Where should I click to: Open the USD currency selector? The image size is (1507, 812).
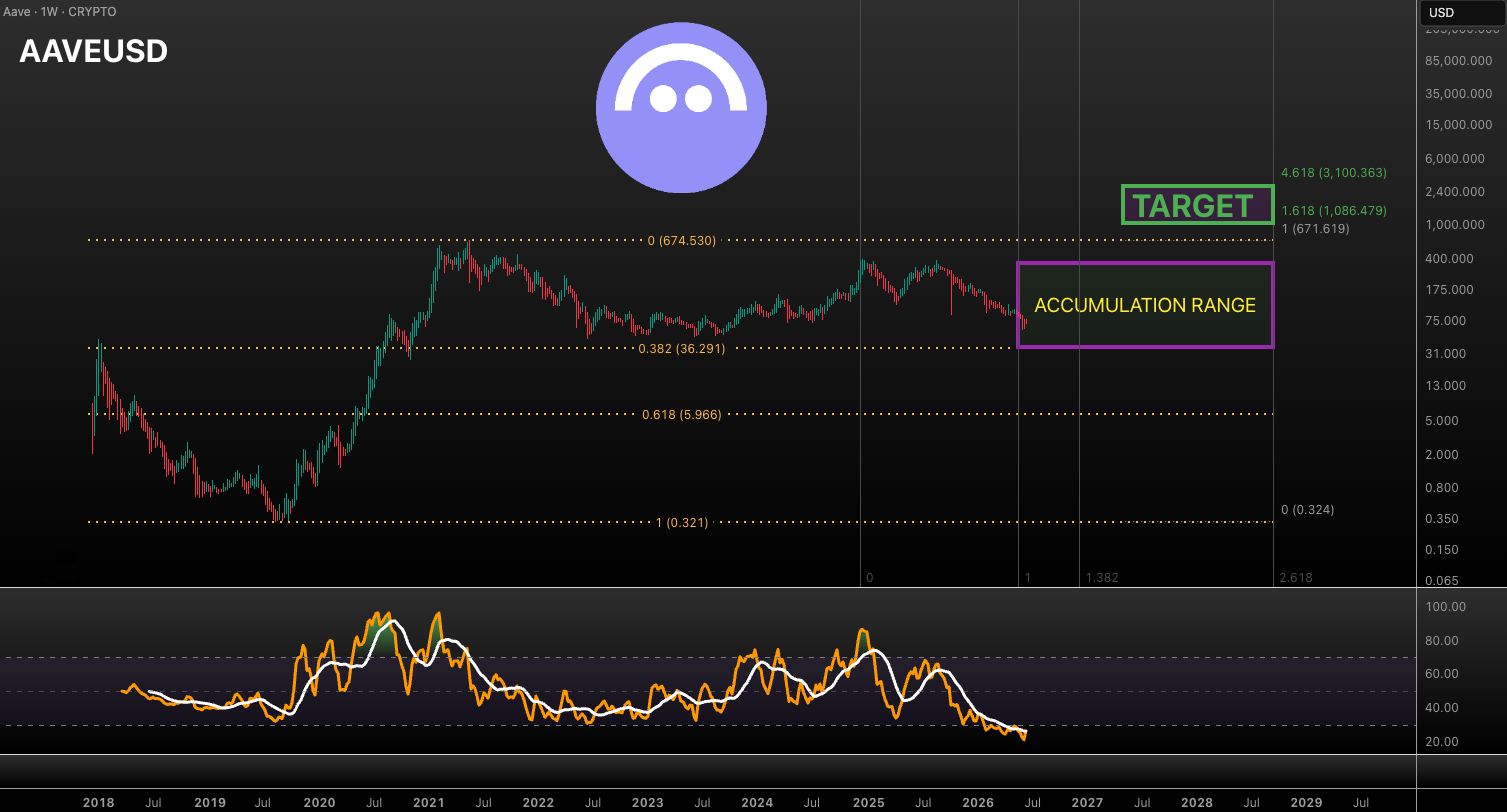1462,13
